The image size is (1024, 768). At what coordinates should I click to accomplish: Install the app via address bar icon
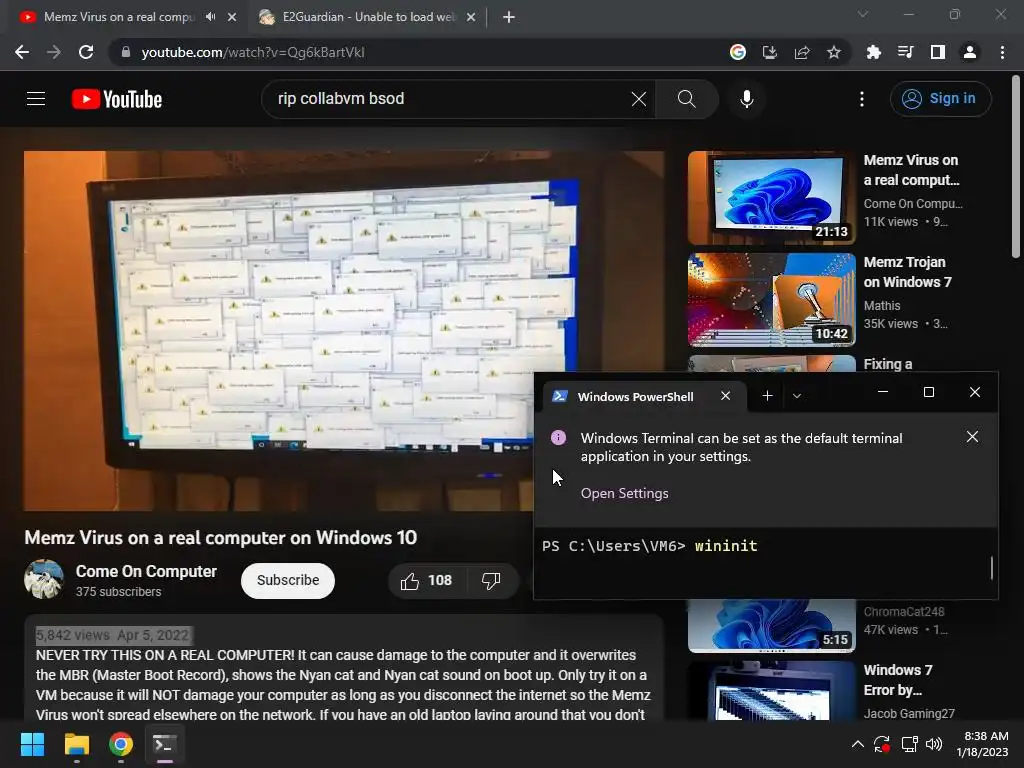tap(770, 52)
